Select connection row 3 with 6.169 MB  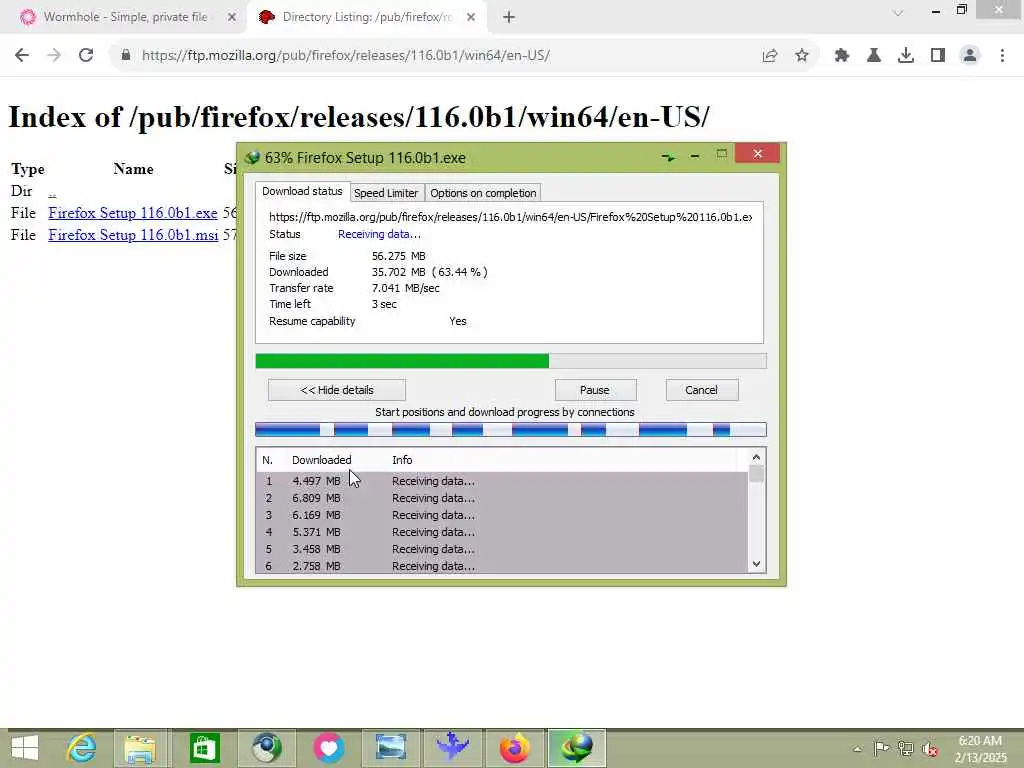[502, 515]
